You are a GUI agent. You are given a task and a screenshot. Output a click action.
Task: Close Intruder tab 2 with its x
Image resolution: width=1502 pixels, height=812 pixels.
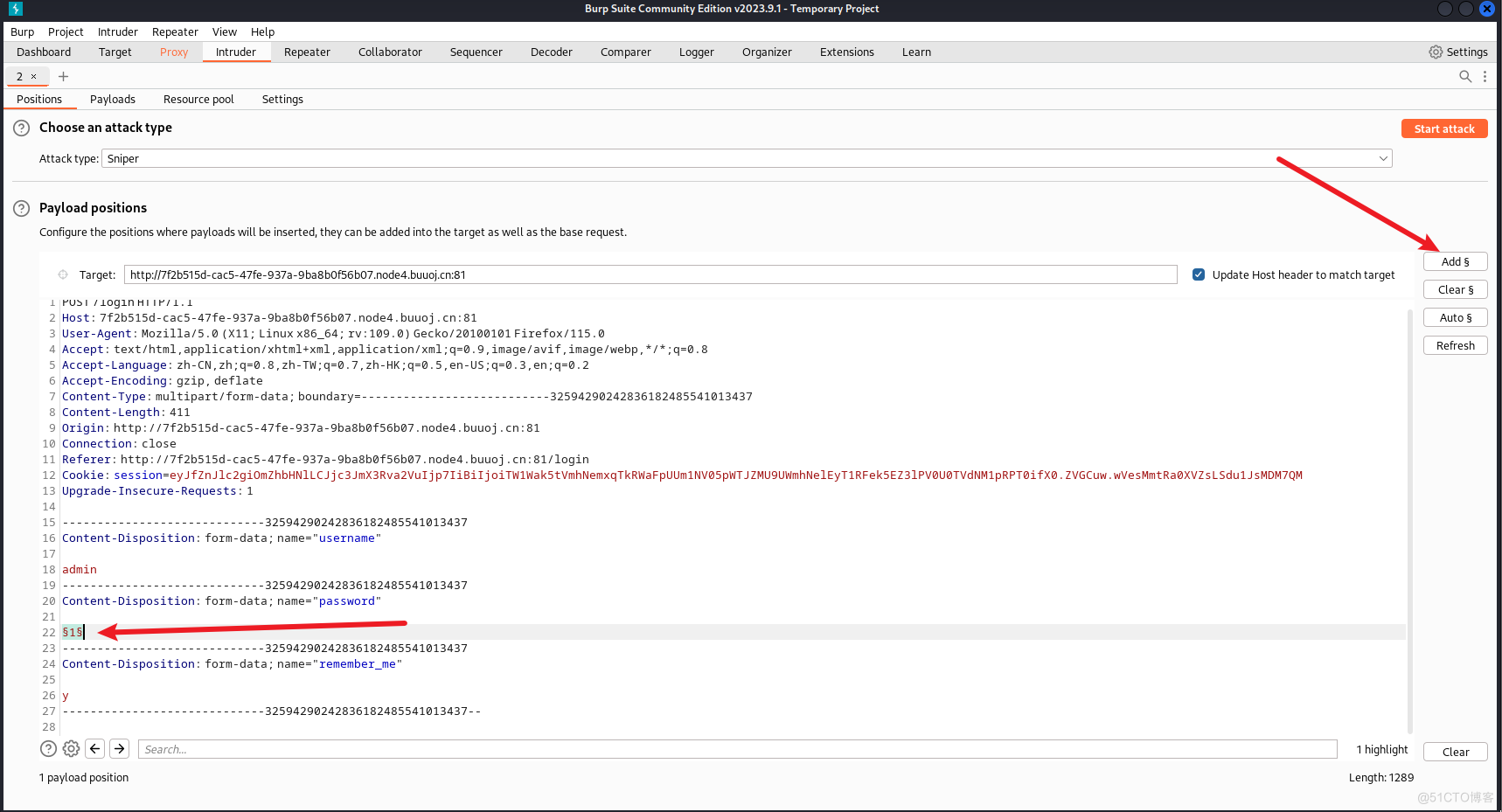click(x=34, y=76)
